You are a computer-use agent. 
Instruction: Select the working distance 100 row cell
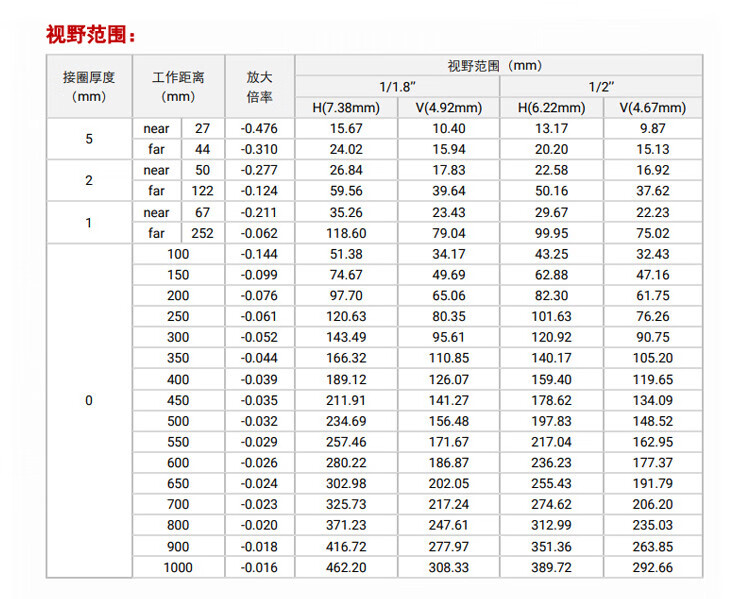point(178,254)
